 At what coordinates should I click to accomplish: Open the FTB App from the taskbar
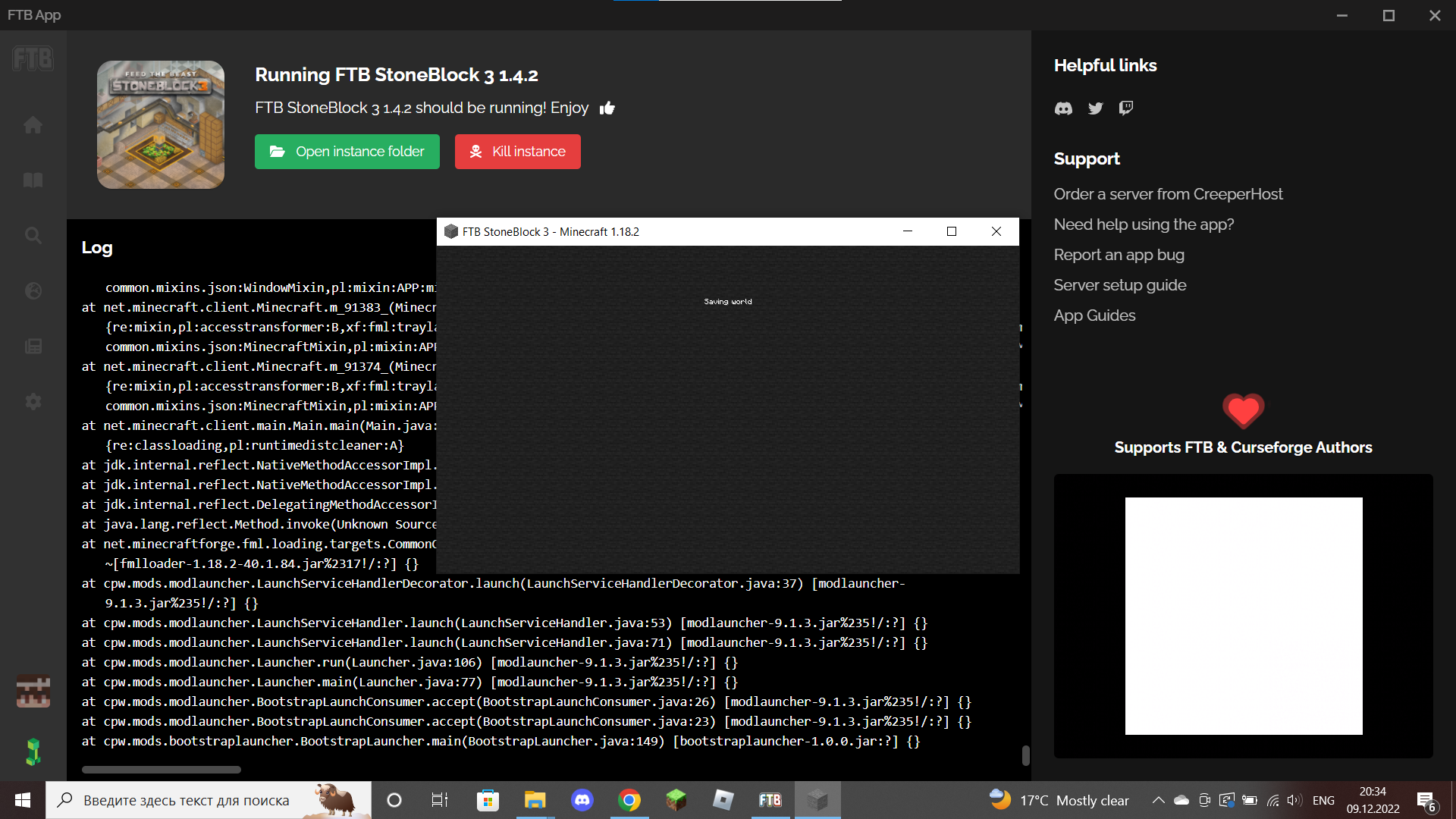click(770, 799)
